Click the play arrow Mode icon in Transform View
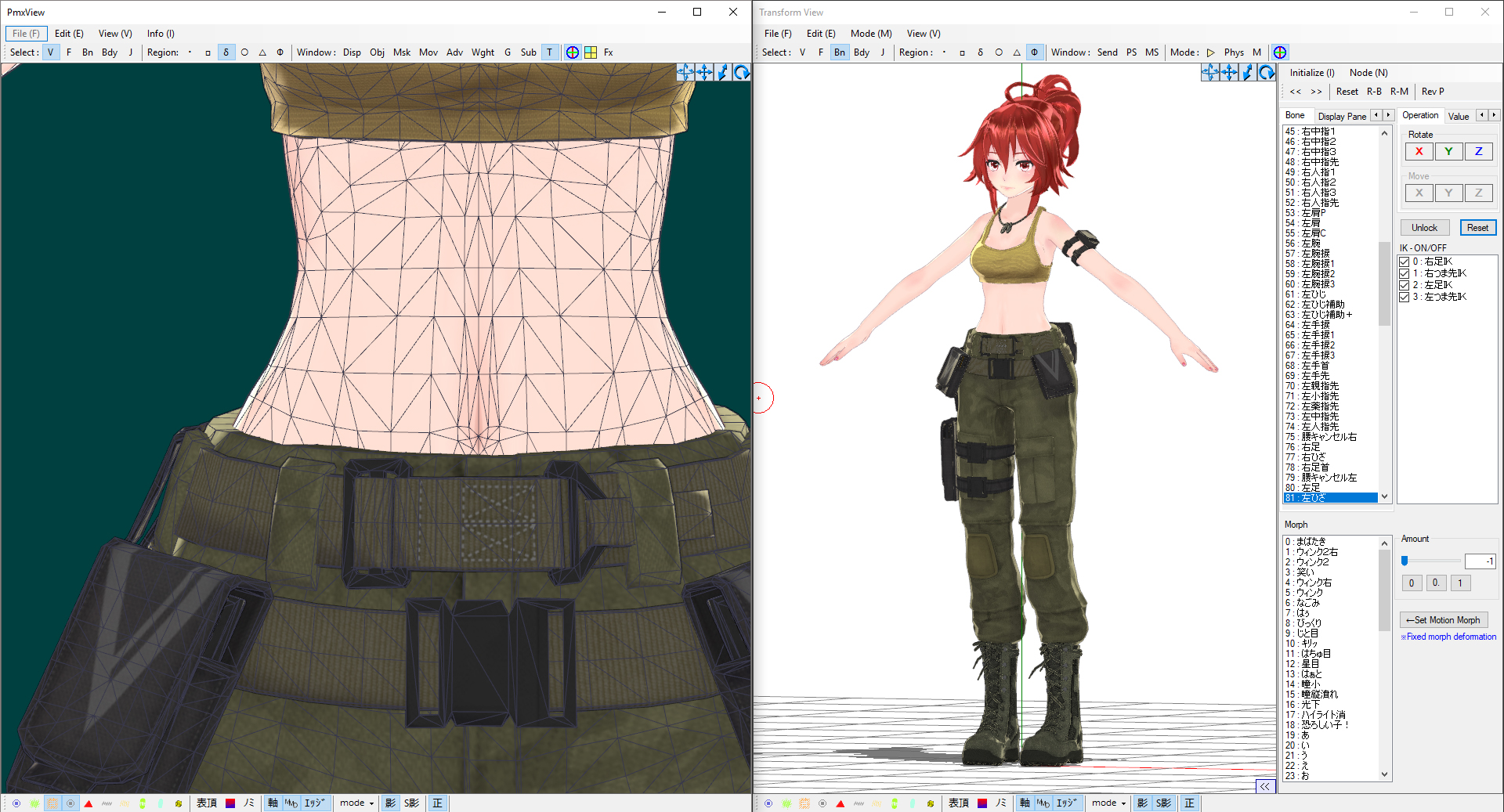This screenshot has height=812, width=1504. [1211, 52]
